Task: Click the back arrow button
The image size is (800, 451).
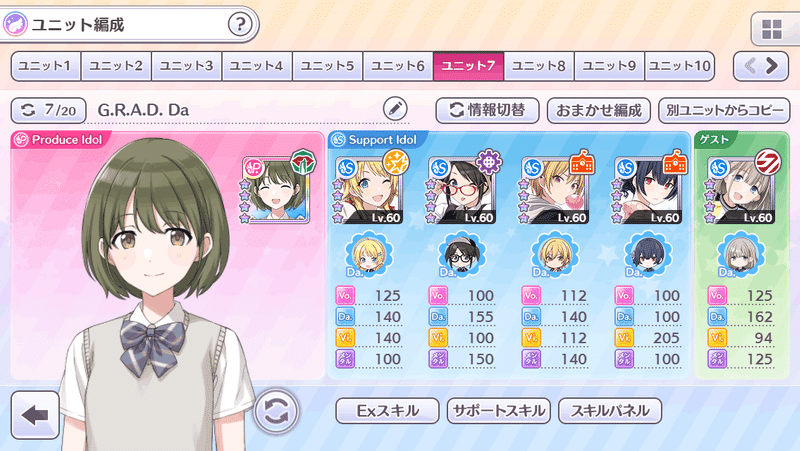Action: click(35, 415)
